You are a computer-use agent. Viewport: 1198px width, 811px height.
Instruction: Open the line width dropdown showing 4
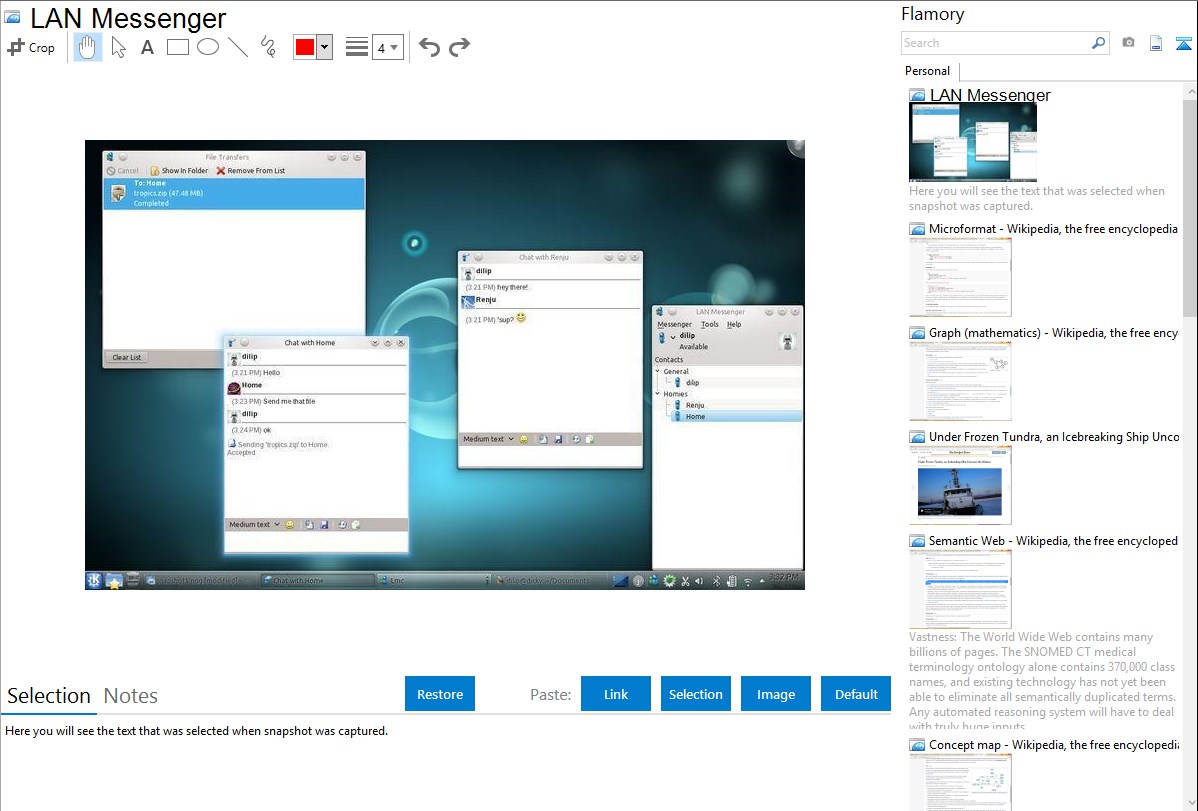387,47
